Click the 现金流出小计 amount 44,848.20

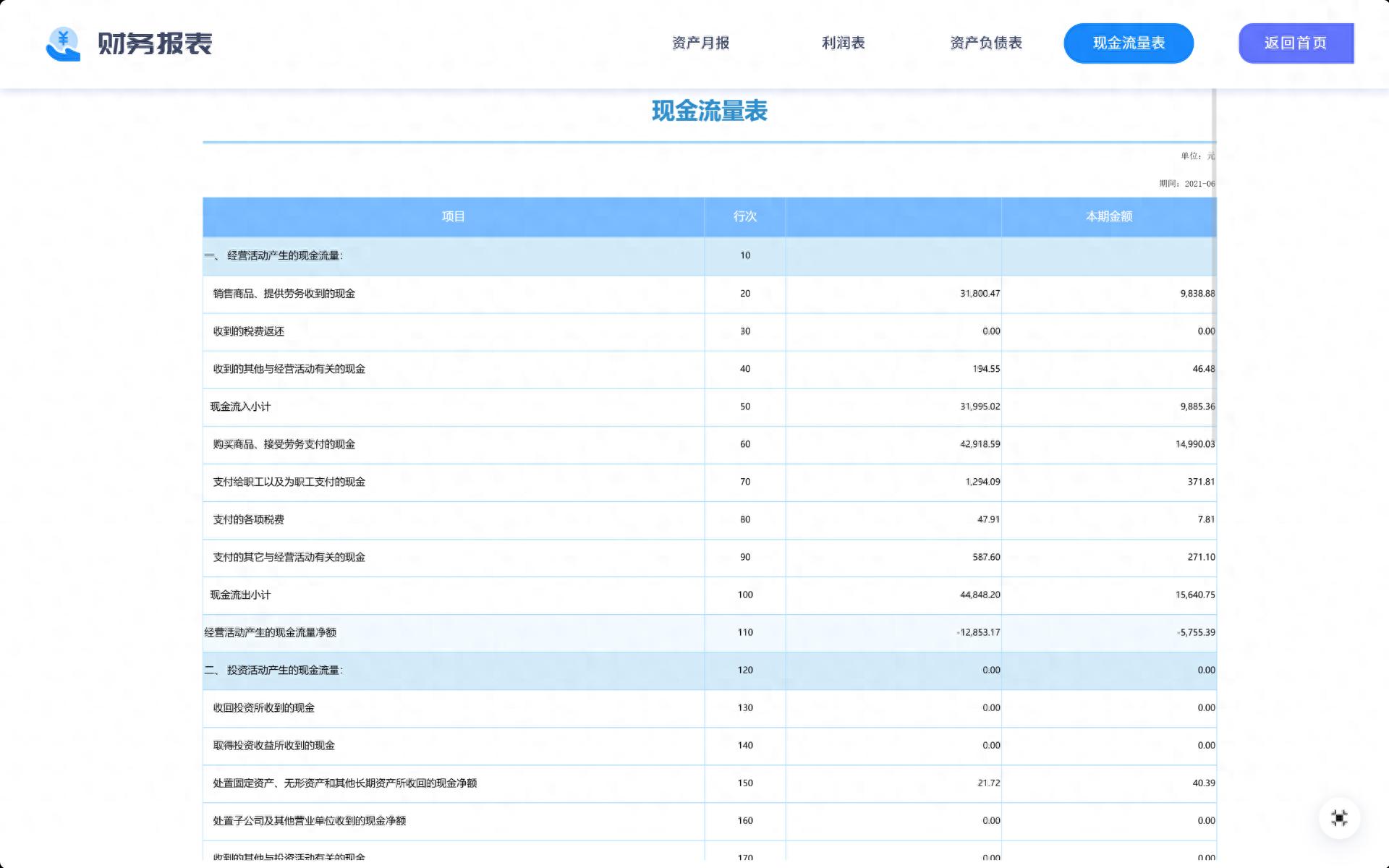[980, 595]
